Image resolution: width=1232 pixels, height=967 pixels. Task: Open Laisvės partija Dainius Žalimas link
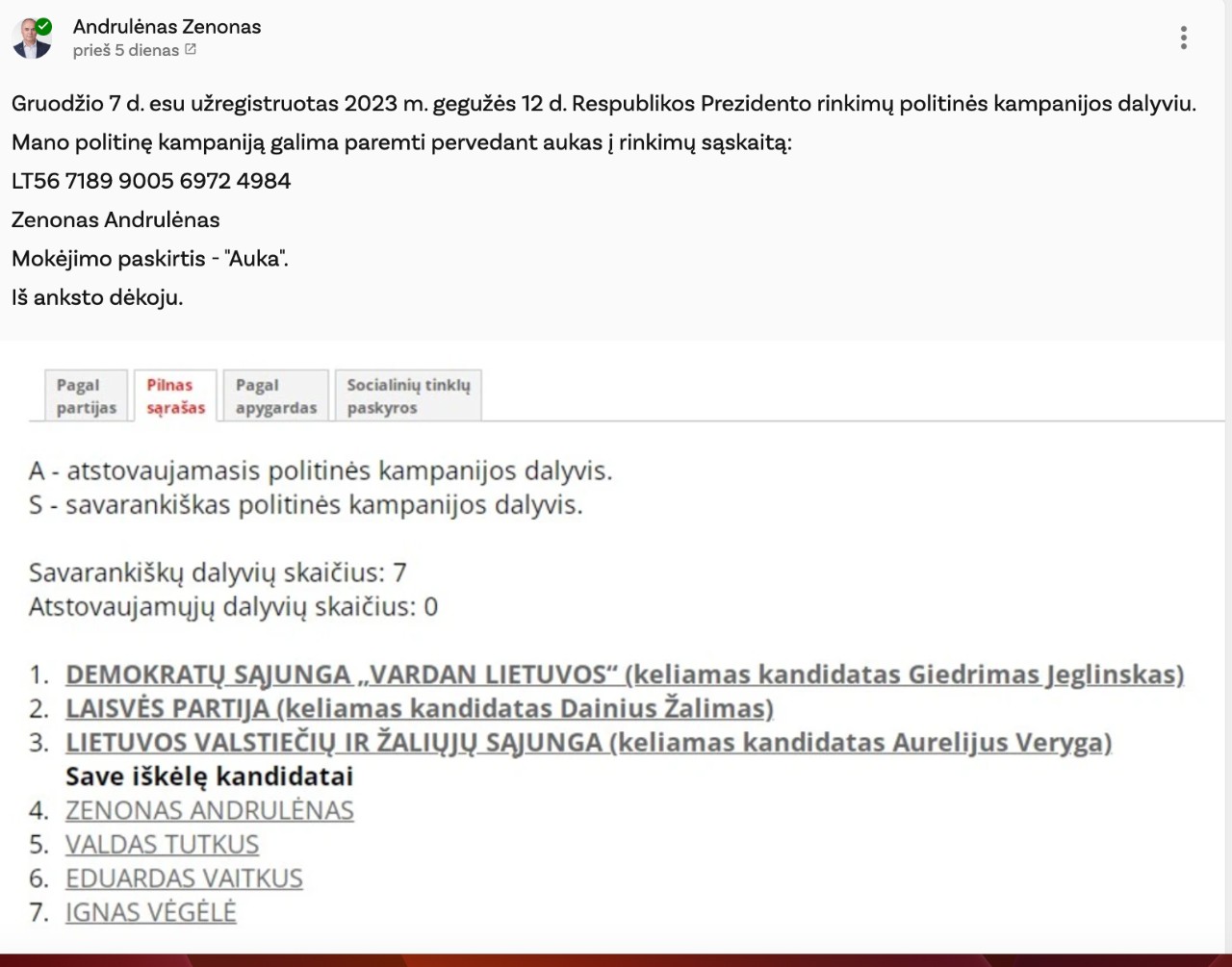pos(420,708)
